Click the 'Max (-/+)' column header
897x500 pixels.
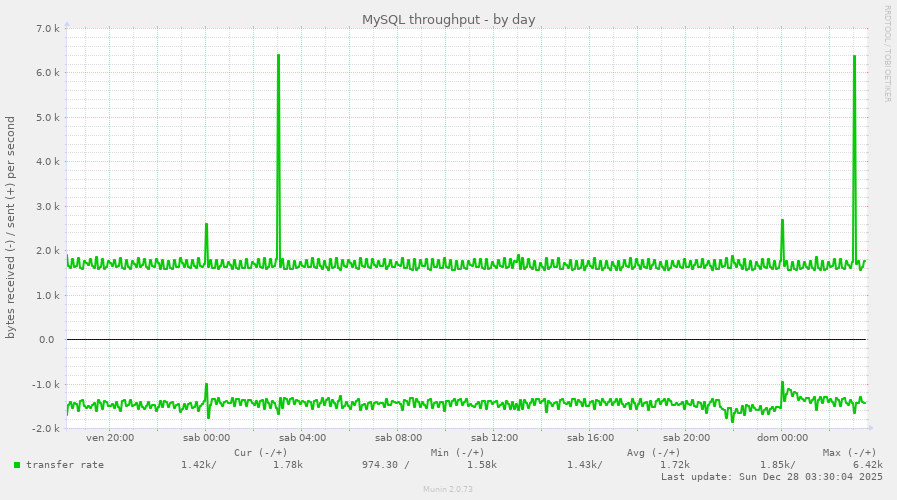click(850, 453)
